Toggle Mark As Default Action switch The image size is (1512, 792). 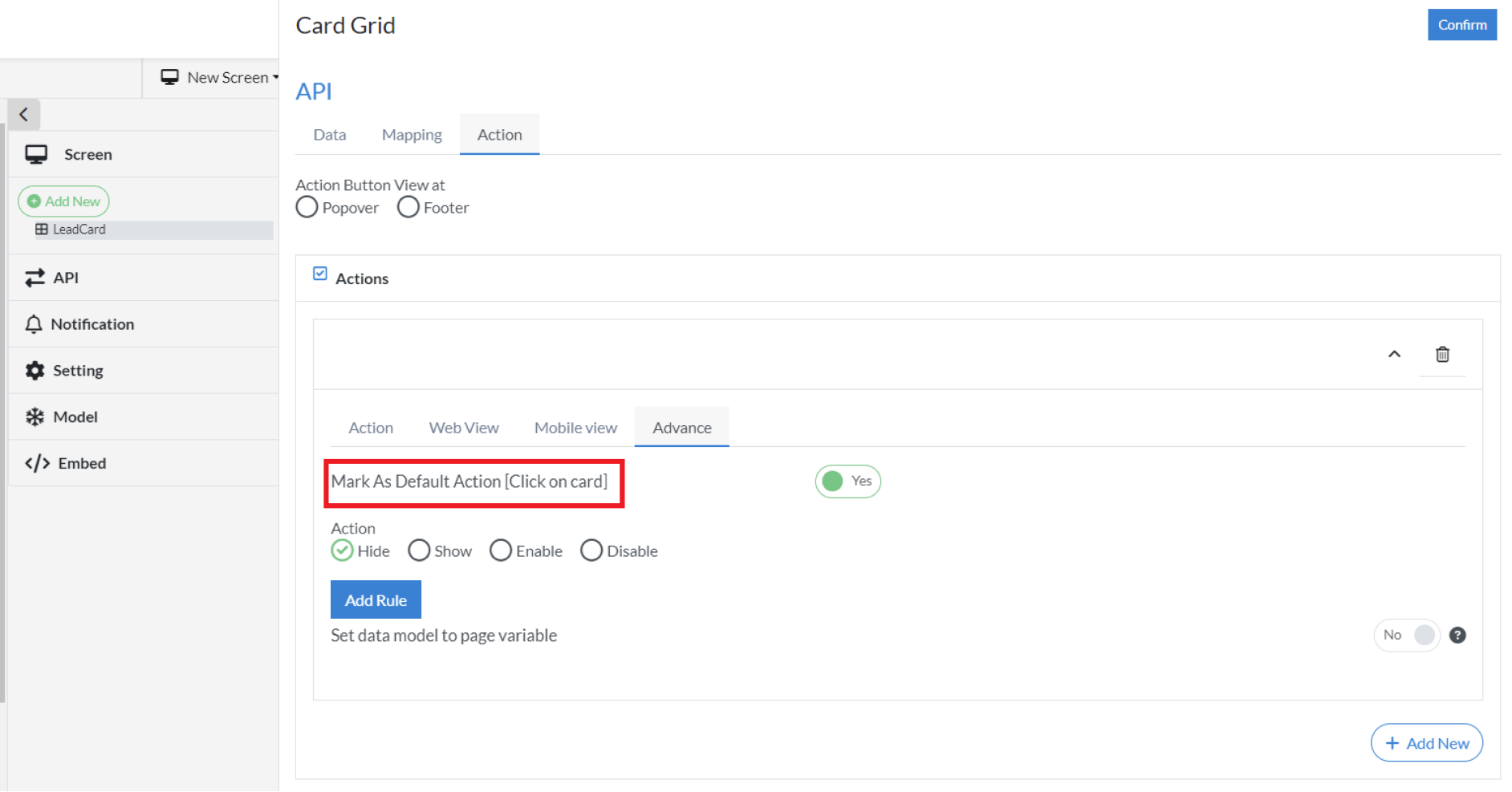(847, 481)
